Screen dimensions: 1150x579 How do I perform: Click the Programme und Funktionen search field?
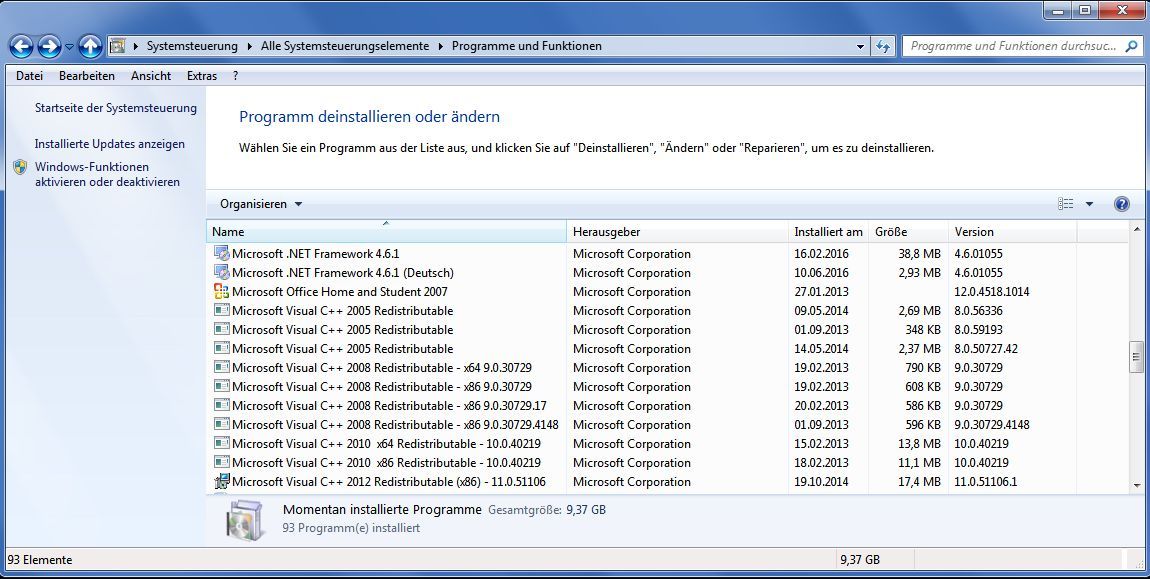(x=1010, y=46)
